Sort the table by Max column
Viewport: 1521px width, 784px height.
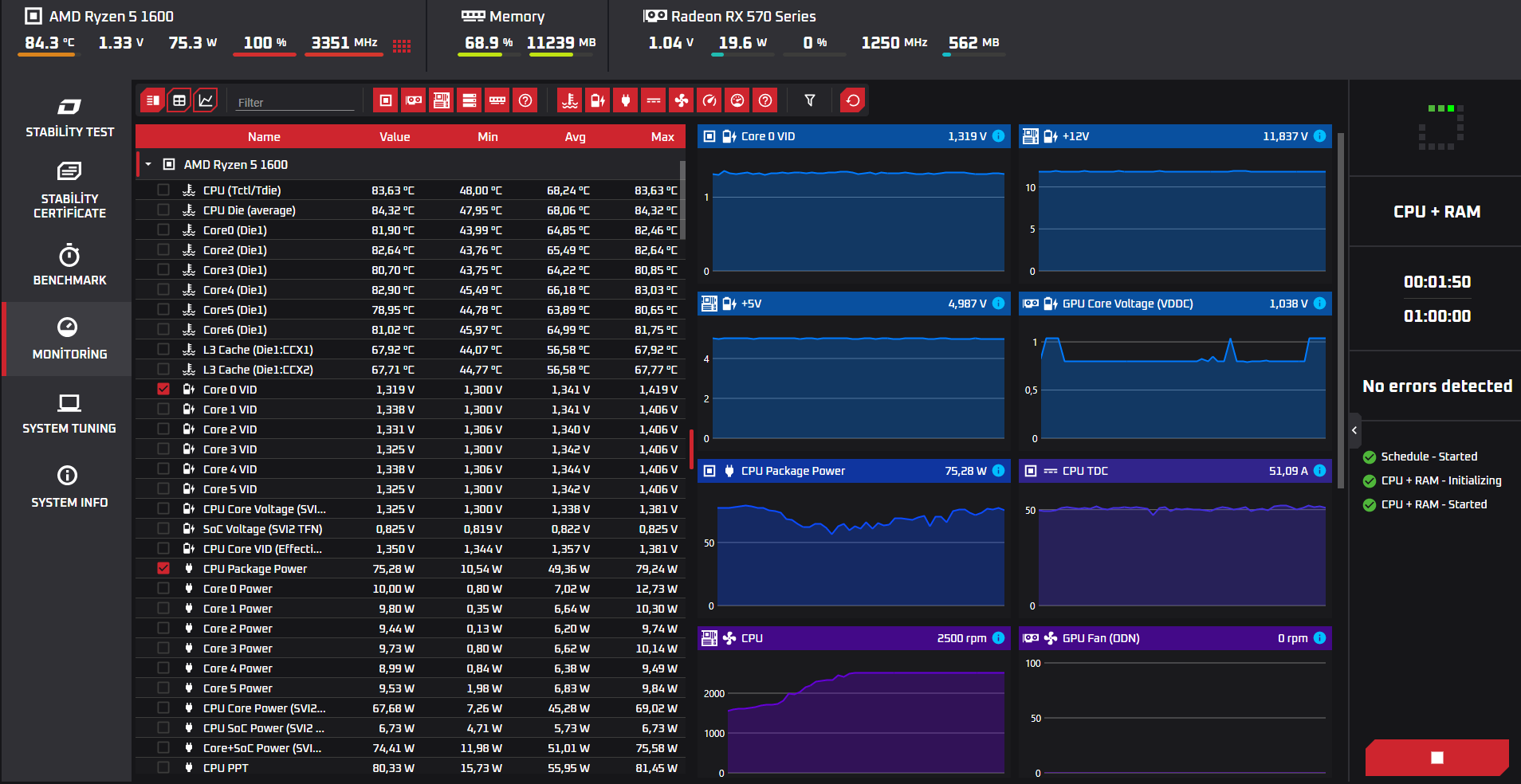(662, 137)
